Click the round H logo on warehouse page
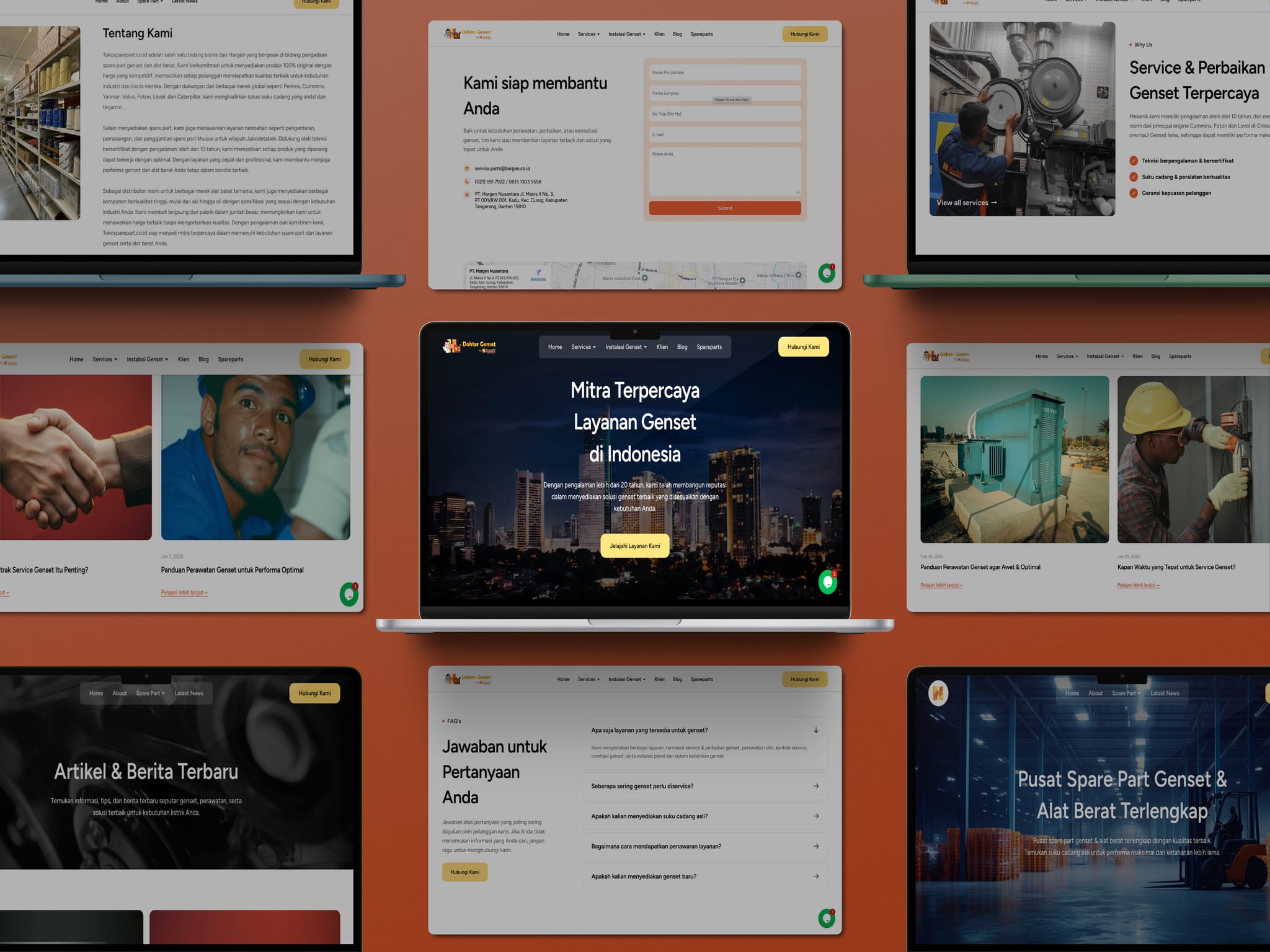This screenshot has height=952, width=1270. pos(938,693)
